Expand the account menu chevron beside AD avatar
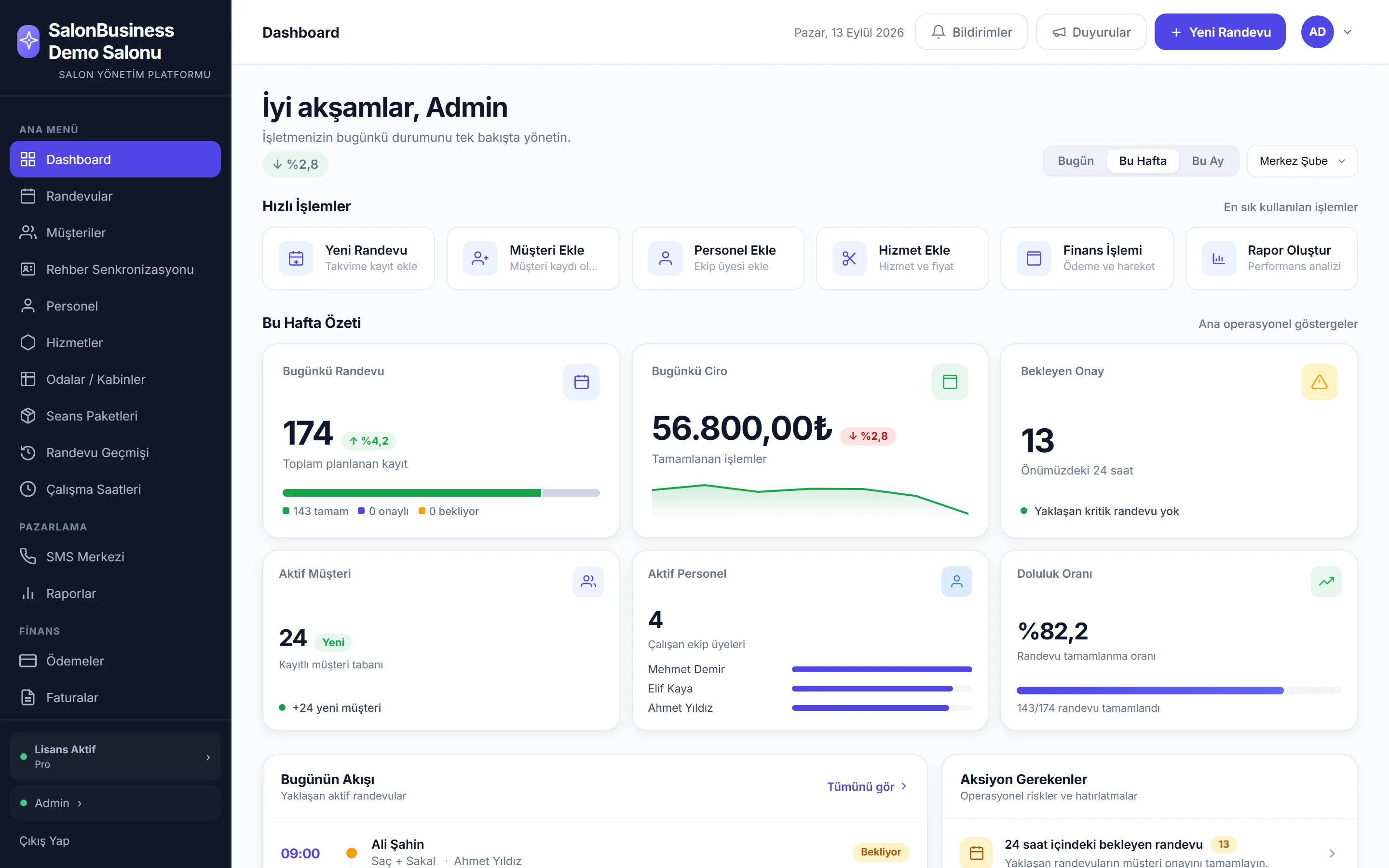This screenshot has height=868, width=1389. pyautogui.click(x=1348, y=32)
